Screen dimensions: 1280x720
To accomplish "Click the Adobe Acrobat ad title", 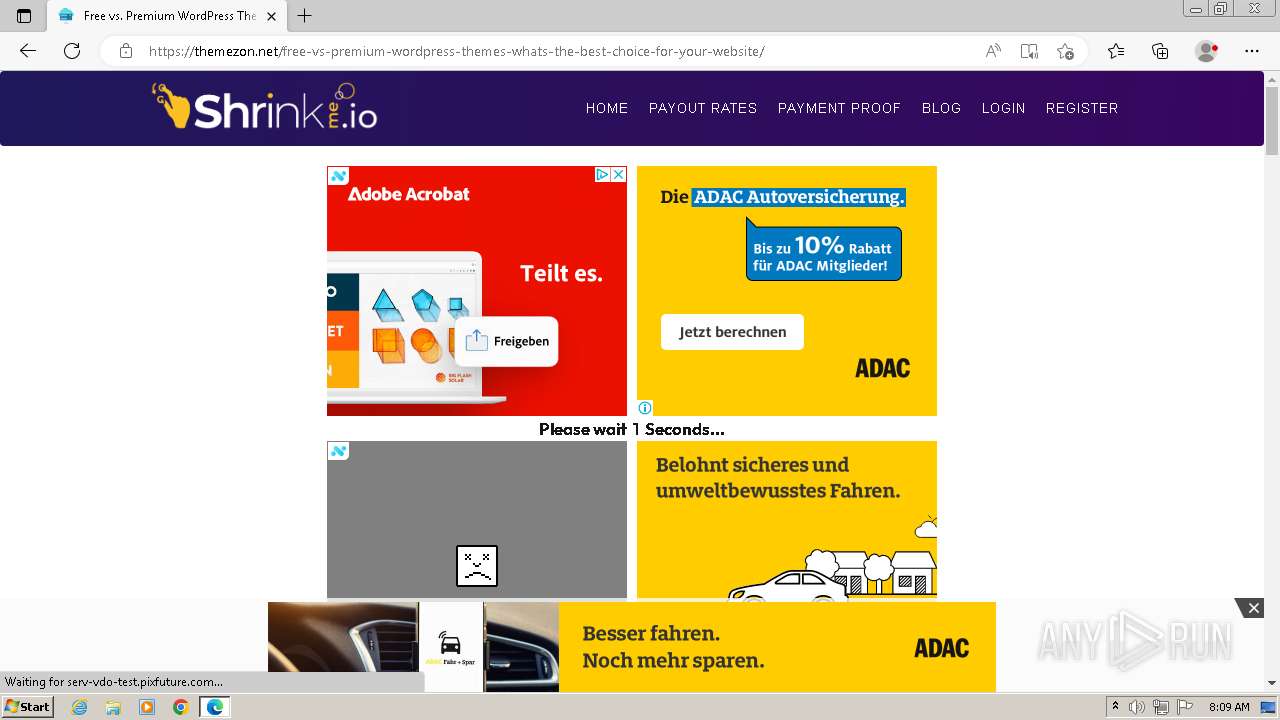I will 408,194.
